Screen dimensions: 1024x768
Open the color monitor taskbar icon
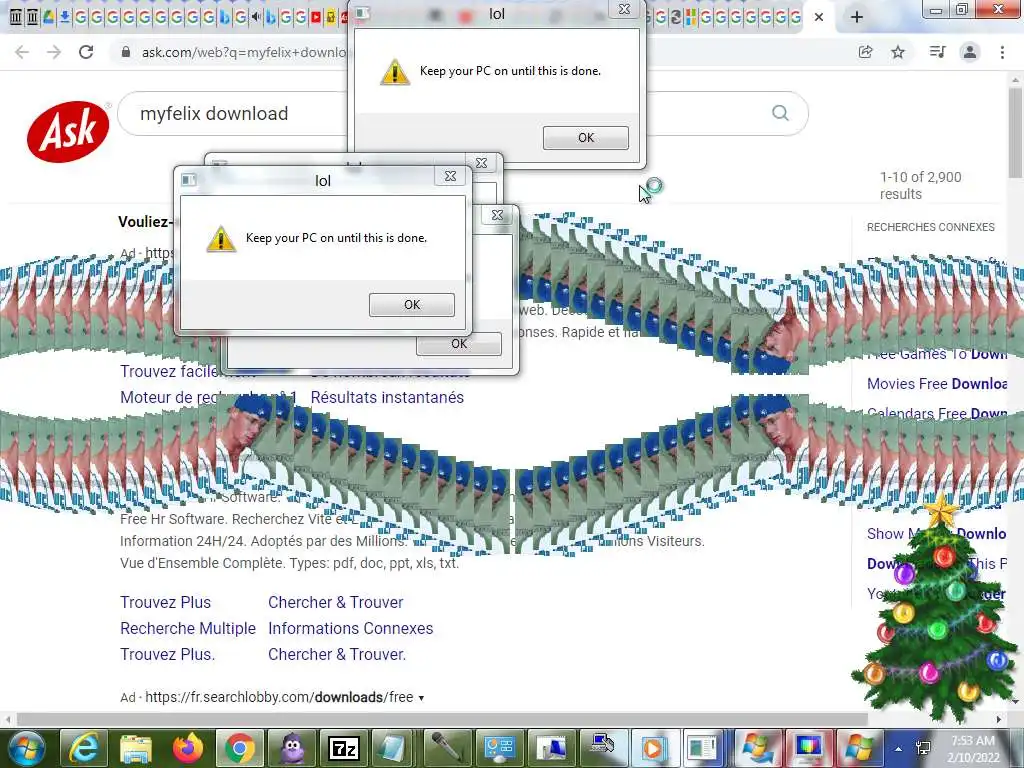pyautogui.click(x=808, y=748)
